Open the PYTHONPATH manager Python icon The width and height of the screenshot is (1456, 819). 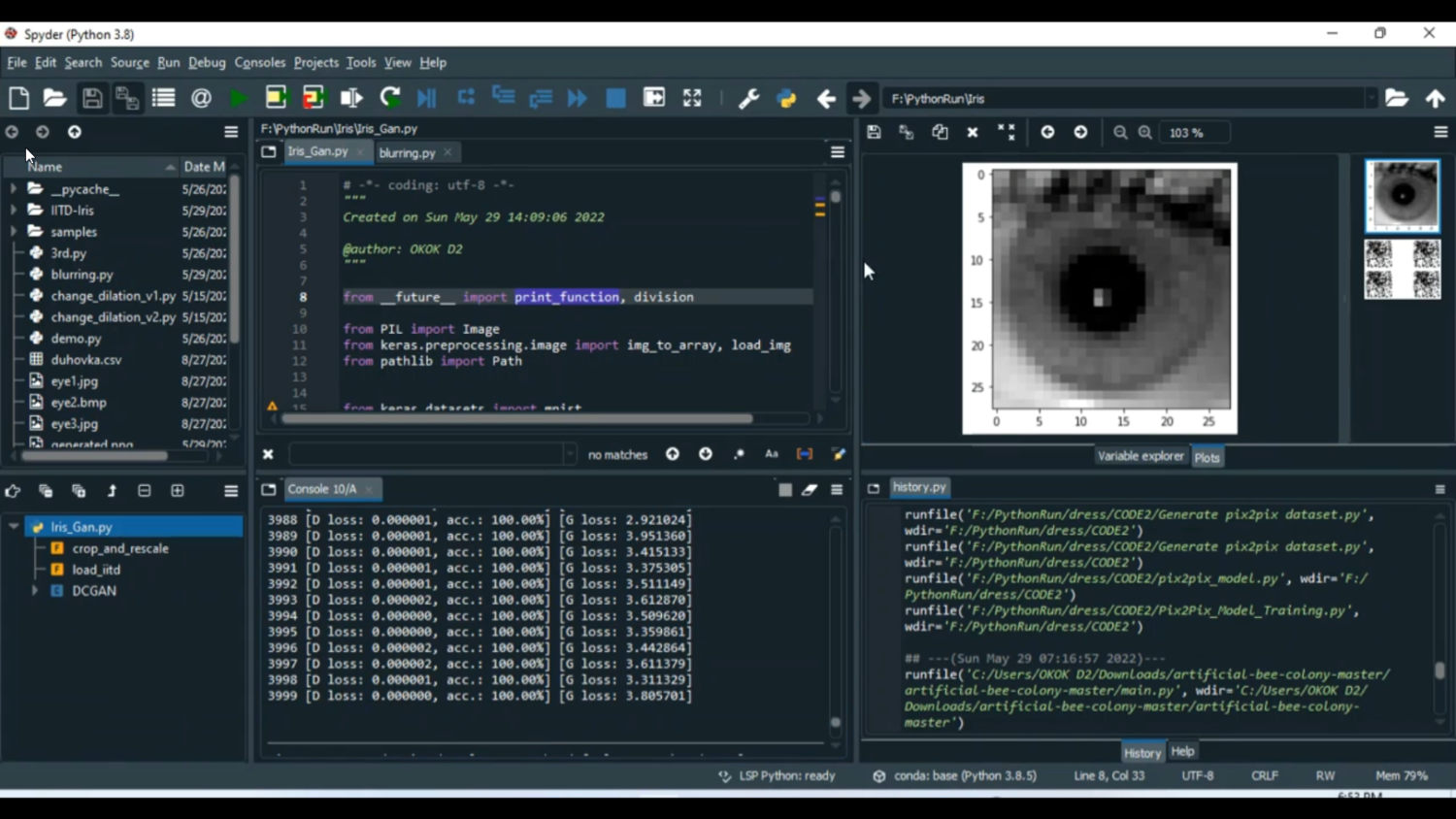(x=786, y=98)
